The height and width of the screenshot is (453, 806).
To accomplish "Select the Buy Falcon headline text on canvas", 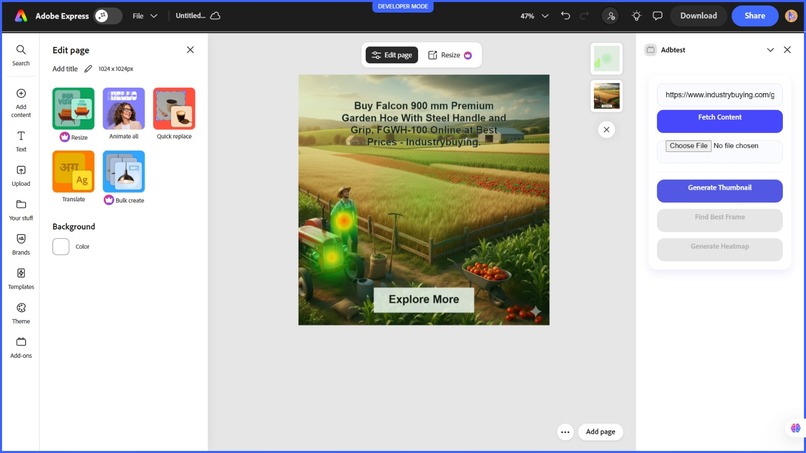I will click(424, 124).
